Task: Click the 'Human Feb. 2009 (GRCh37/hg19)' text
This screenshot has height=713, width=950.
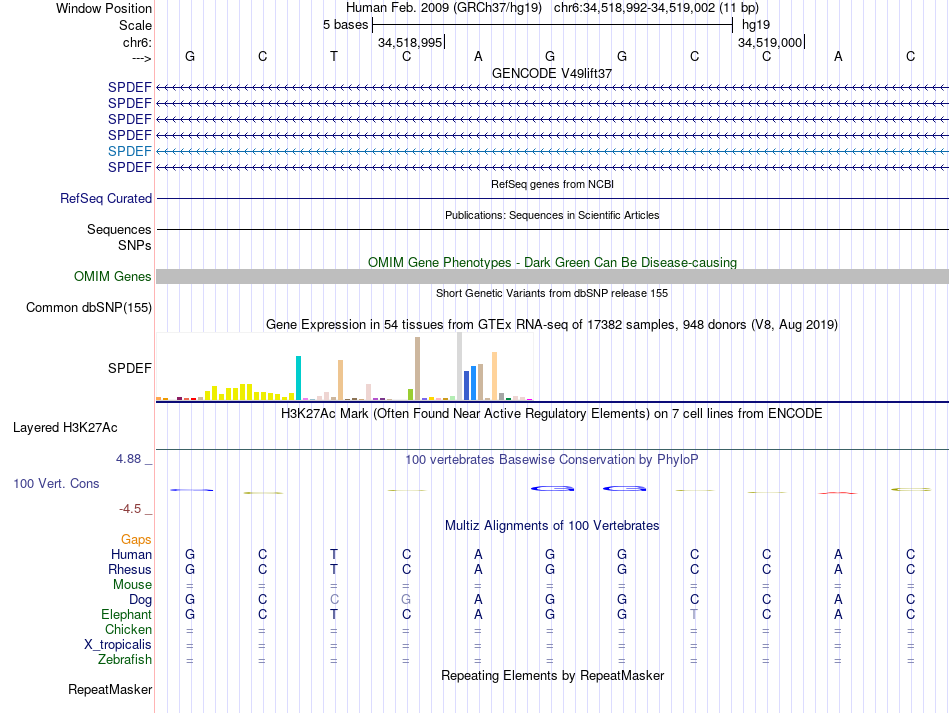Action: (x=443, y=8)
